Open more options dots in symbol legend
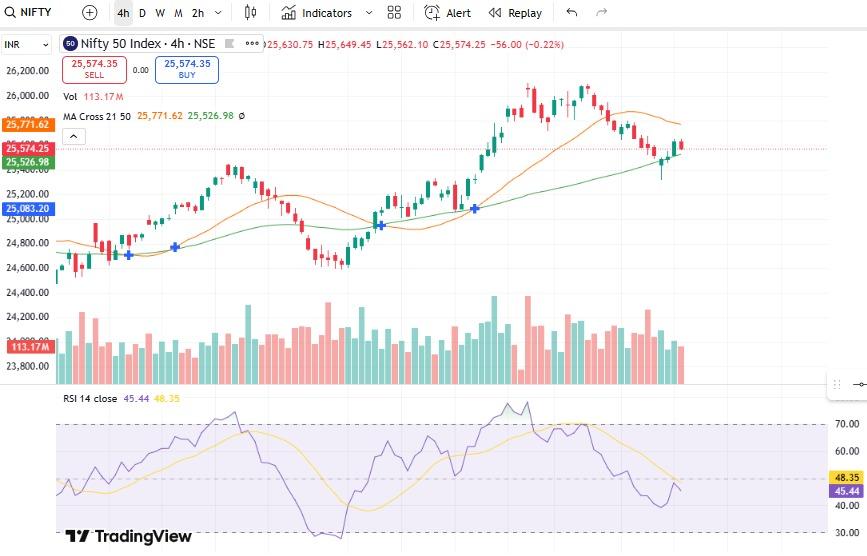Image resolution: width=867 pixels, height=556 pixels. click(x=252, y=44)
